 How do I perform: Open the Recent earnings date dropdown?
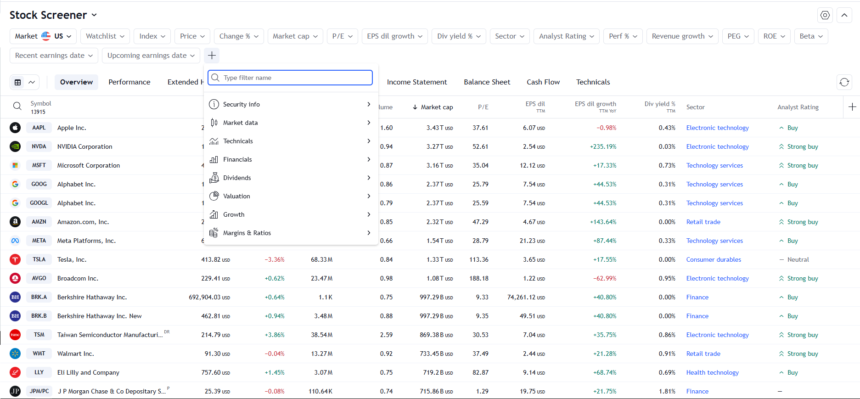(54, 55)
